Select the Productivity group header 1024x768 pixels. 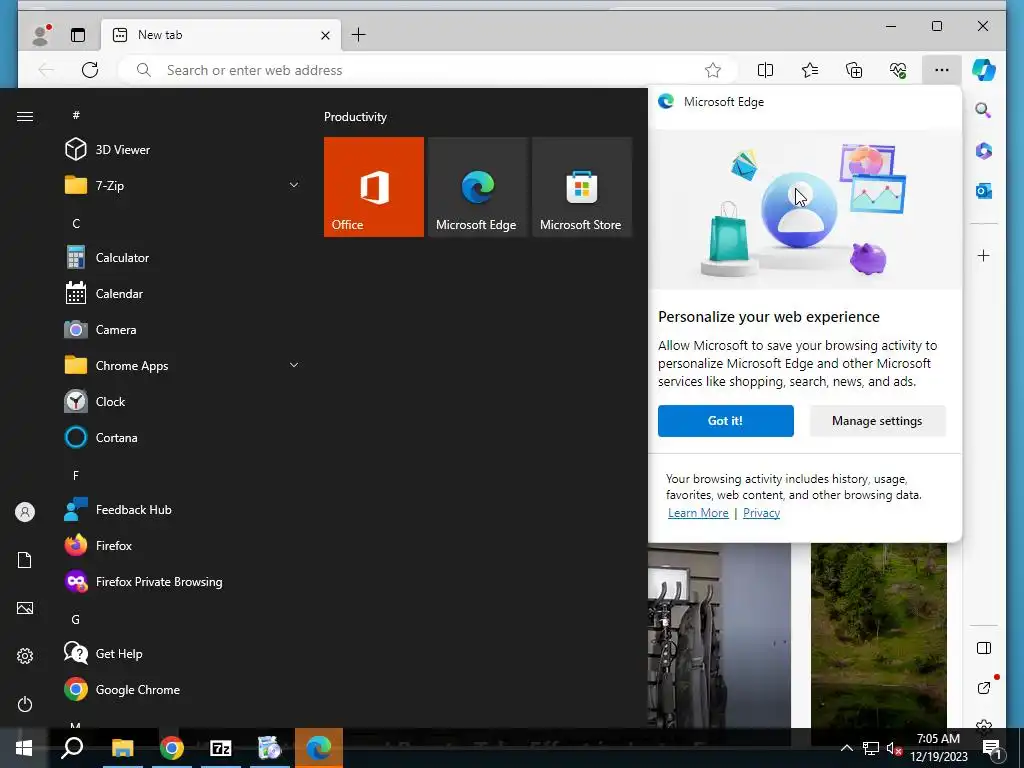pos(355,117)
